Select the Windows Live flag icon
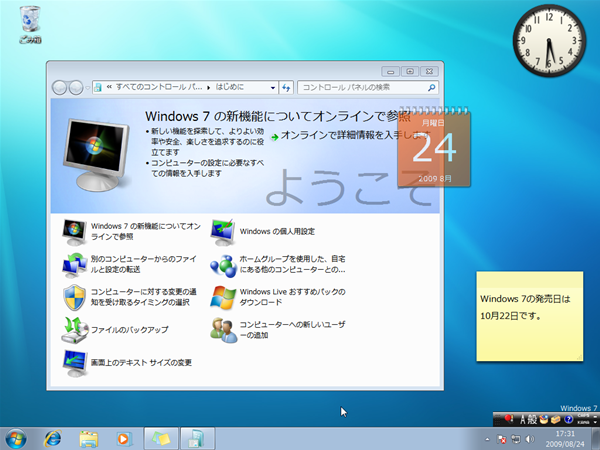The height and width of the screenshot is (450, 600). (223, 297)
